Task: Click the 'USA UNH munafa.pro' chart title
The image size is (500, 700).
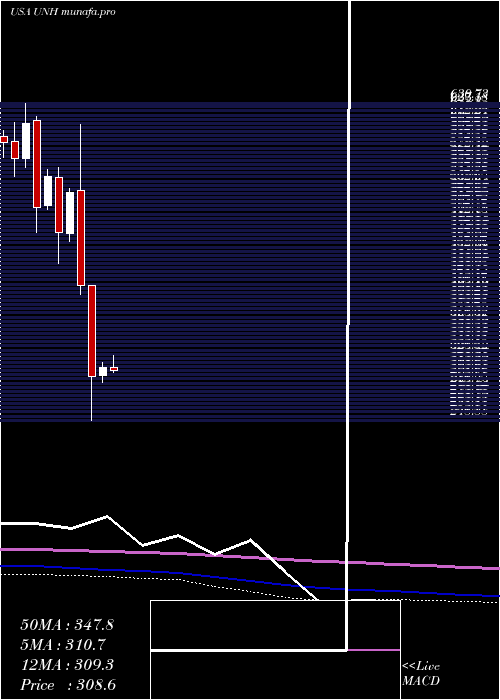Action: 63,12
